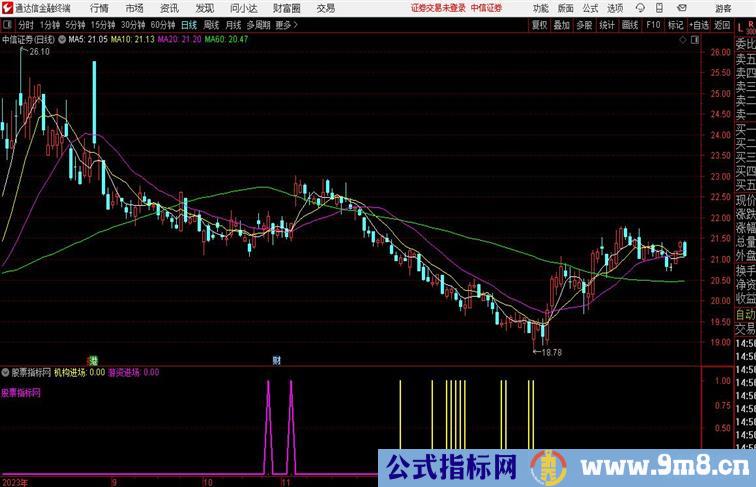Switch to the 30分钟 period tab
The height and width of the screenshot is (487, 756).
pos(133,25)
